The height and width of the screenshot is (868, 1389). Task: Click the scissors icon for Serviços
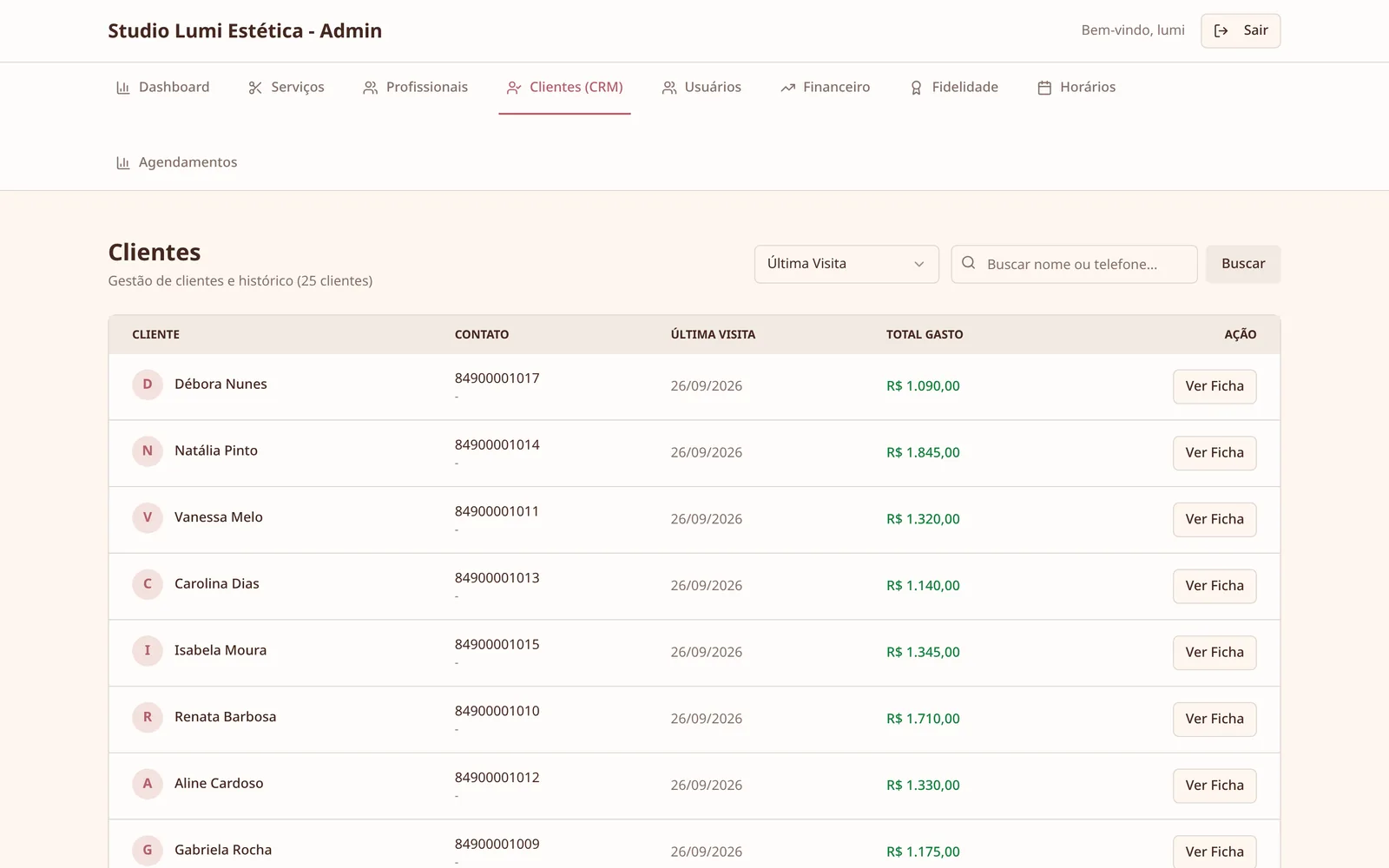click(x=255, y=88)
